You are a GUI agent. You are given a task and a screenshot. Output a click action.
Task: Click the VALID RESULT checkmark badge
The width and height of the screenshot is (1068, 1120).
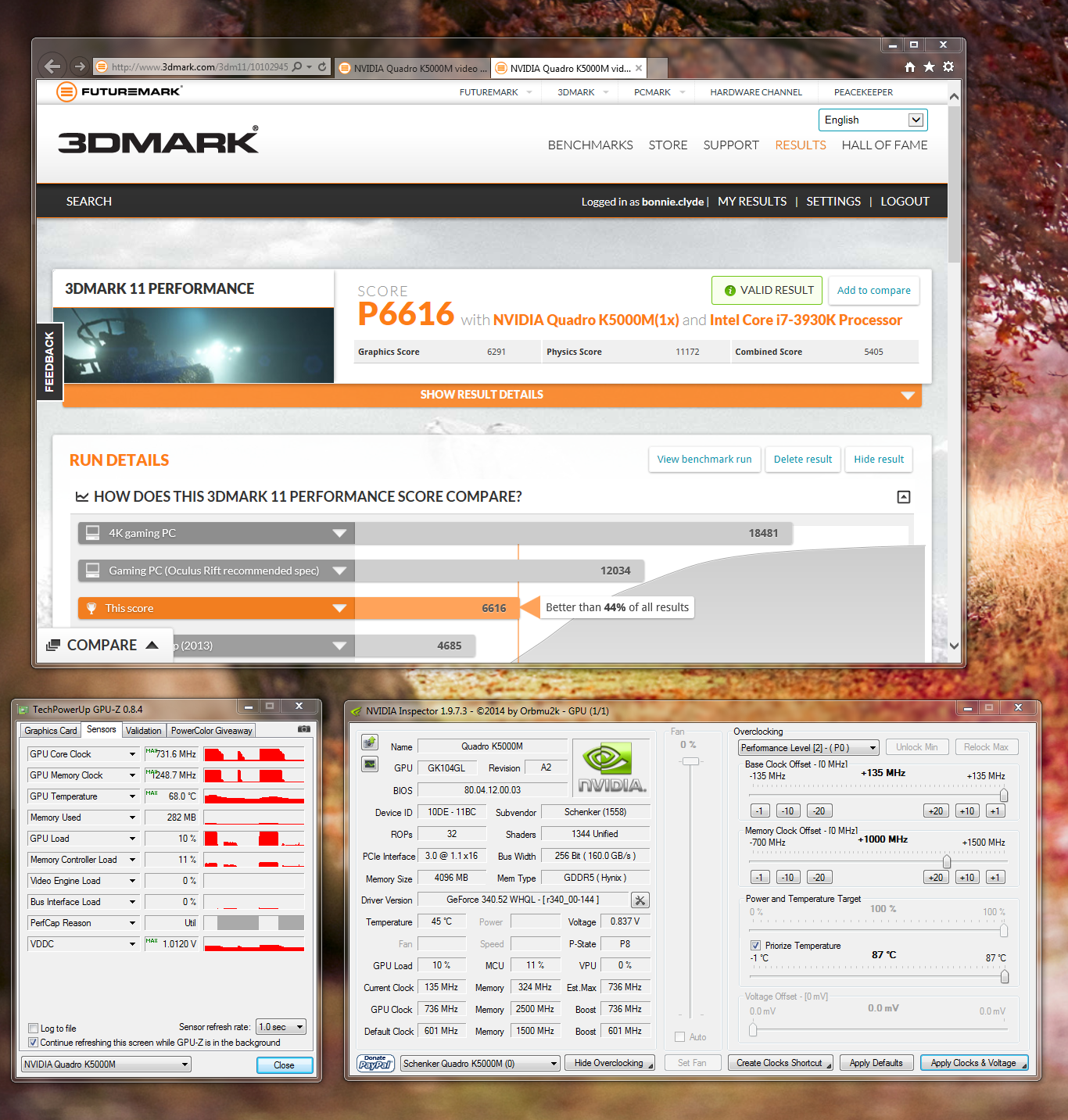(767, 290)
